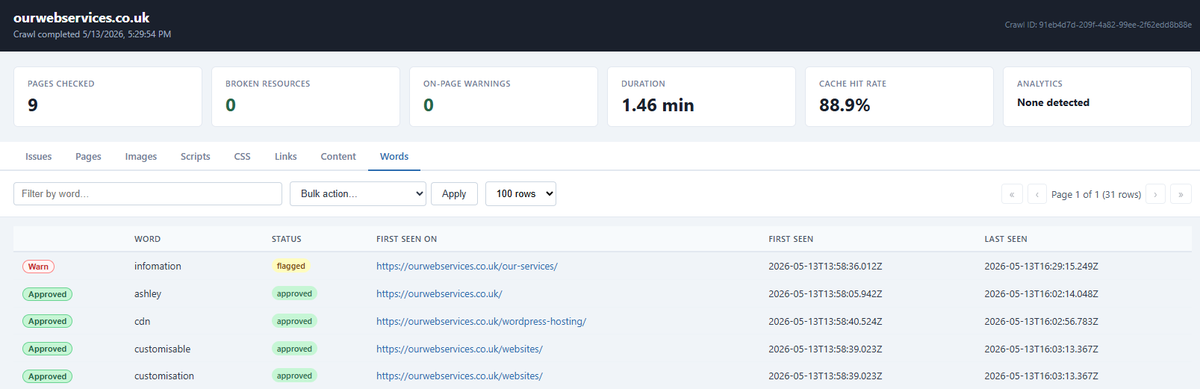Click cdn last seen 16:02:56.783Z timestamp
The image size is (1200, 389).
point(1041,321)
